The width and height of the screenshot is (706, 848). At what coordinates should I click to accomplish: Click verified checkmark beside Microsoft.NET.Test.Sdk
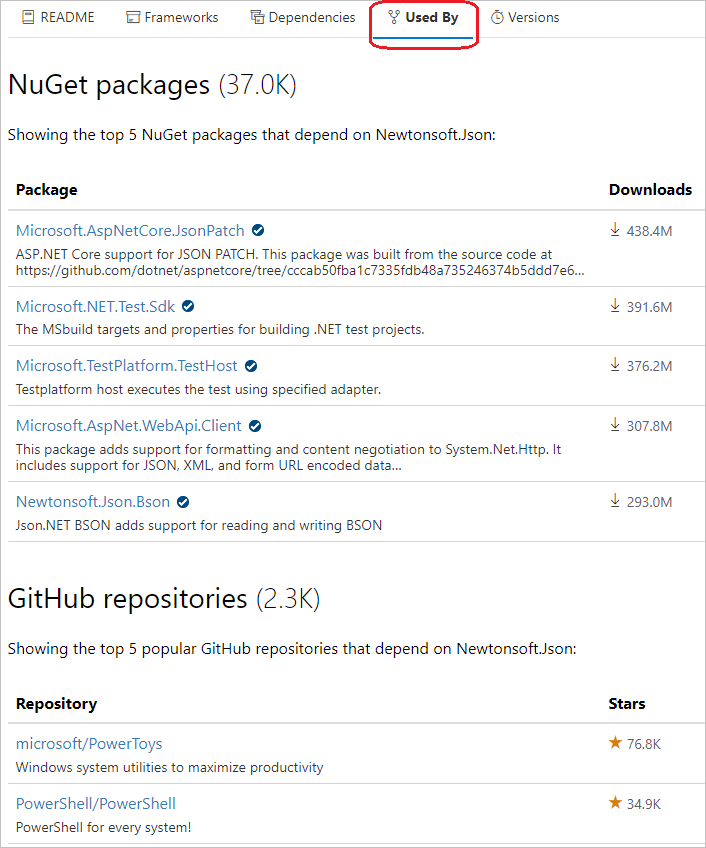tap(187, 307)
